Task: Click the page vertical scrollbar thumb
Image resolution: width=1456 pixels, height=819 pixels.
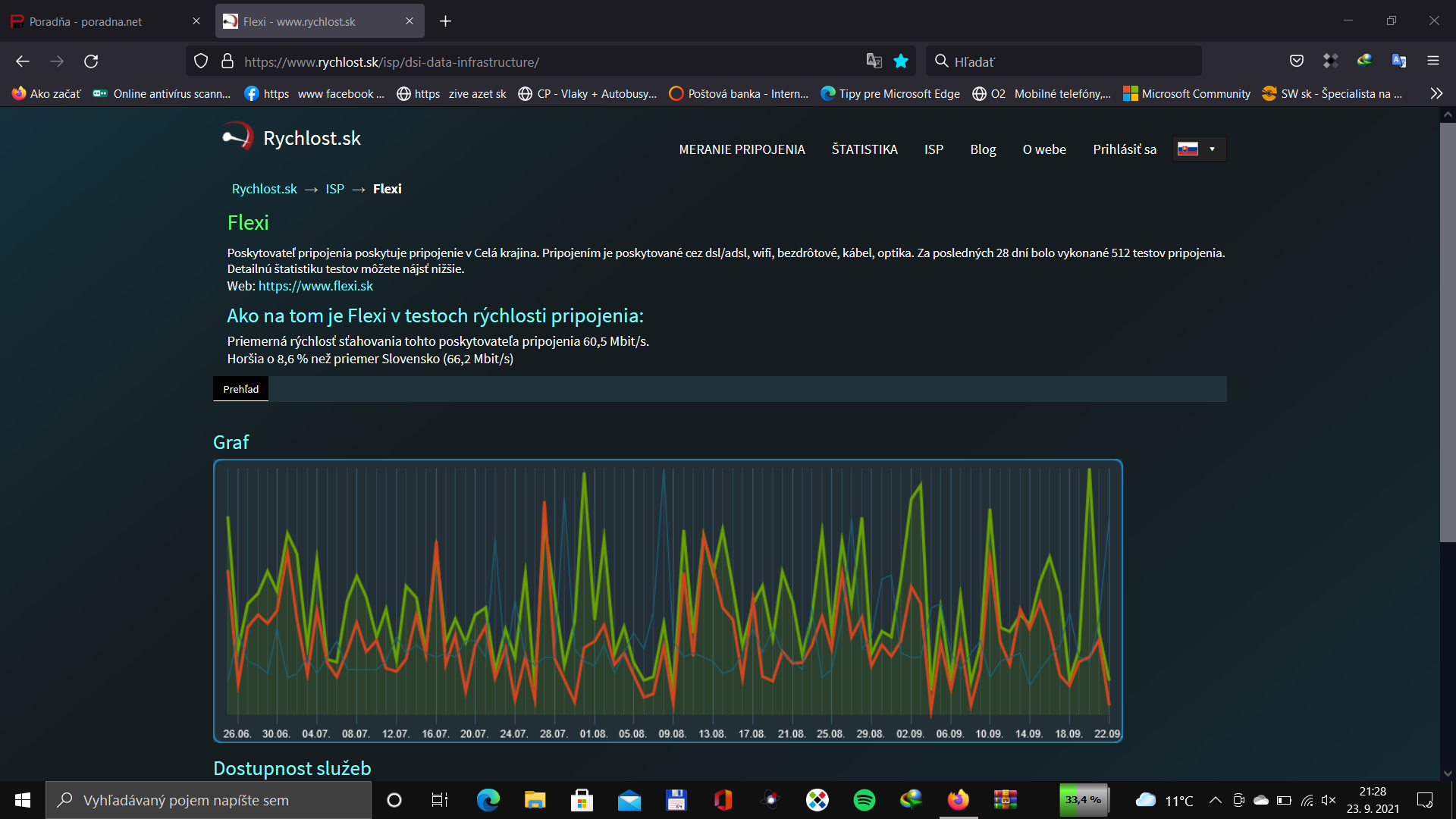Action: coord(1448,332)
